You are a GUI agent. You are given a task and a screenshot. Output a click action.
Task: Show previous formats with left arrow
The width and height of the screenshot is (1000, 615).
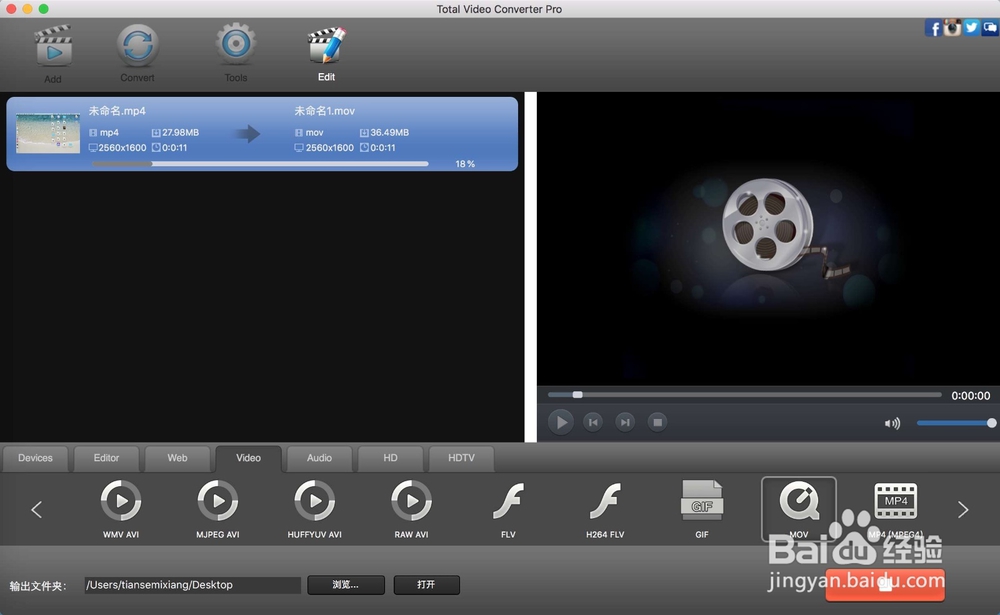(x=36, y=509)
